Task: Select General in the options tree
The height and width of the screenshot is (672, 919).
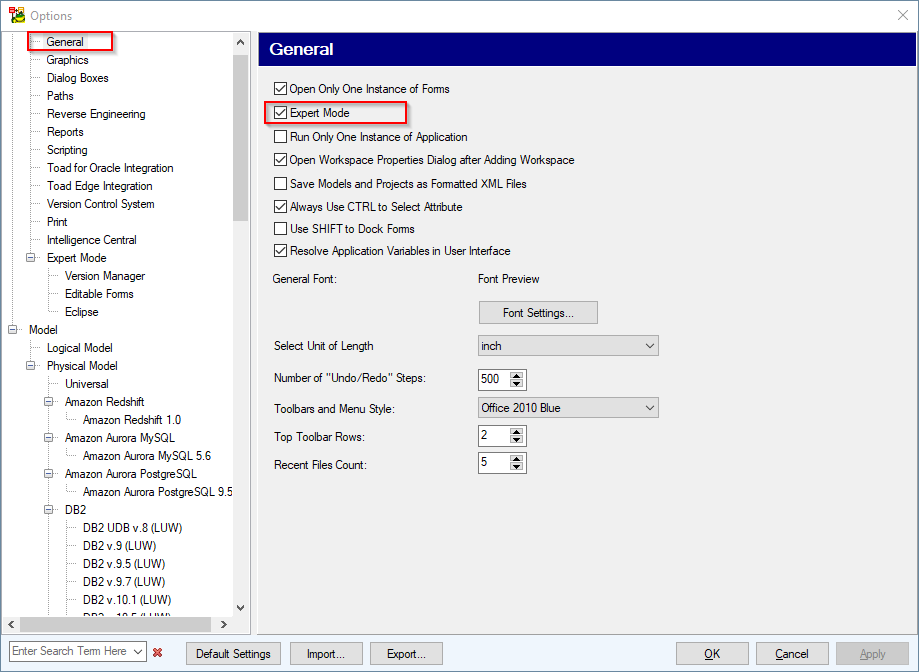Action: (65, 42)
